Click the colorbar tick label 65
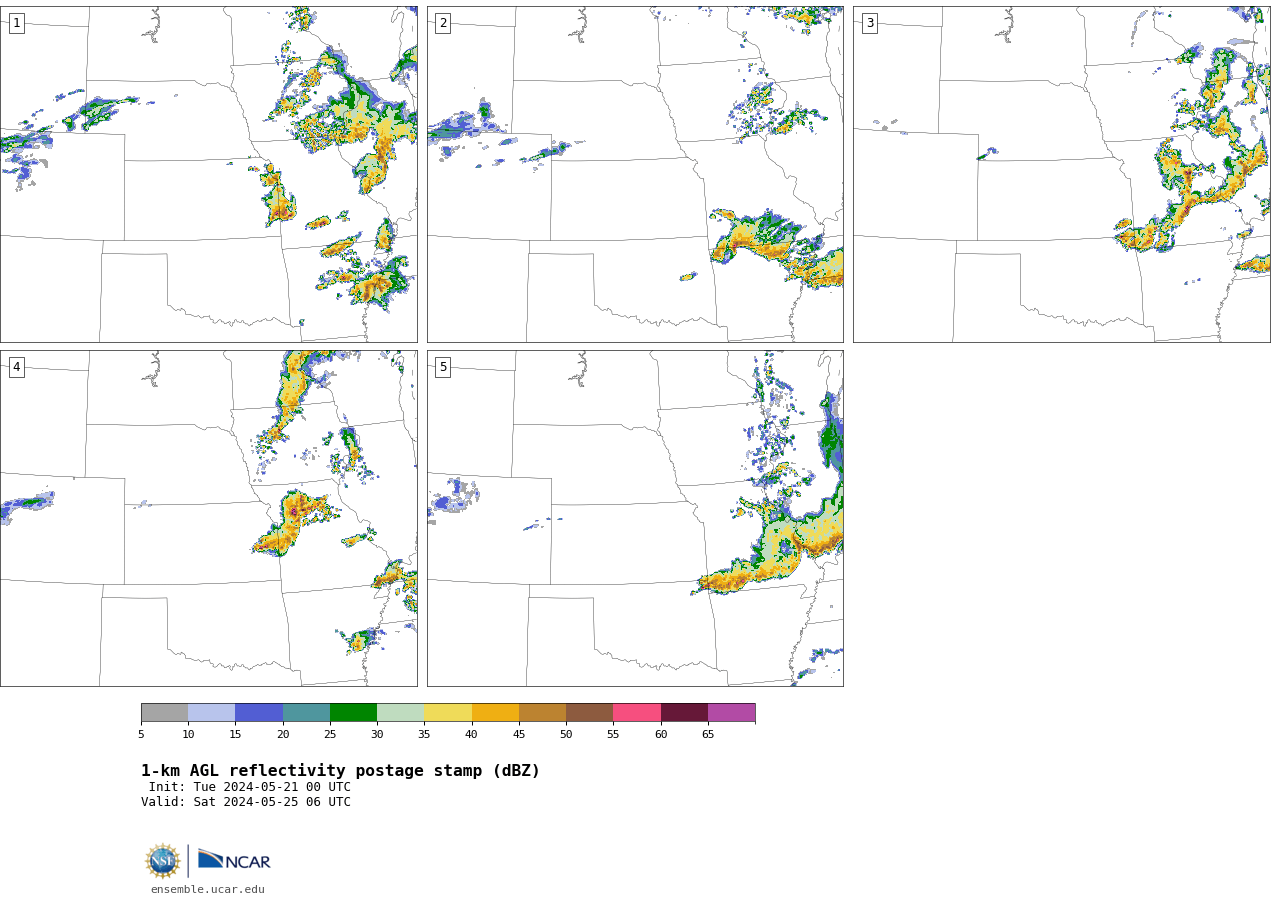 pyautogui.click(x=708, y=735)
